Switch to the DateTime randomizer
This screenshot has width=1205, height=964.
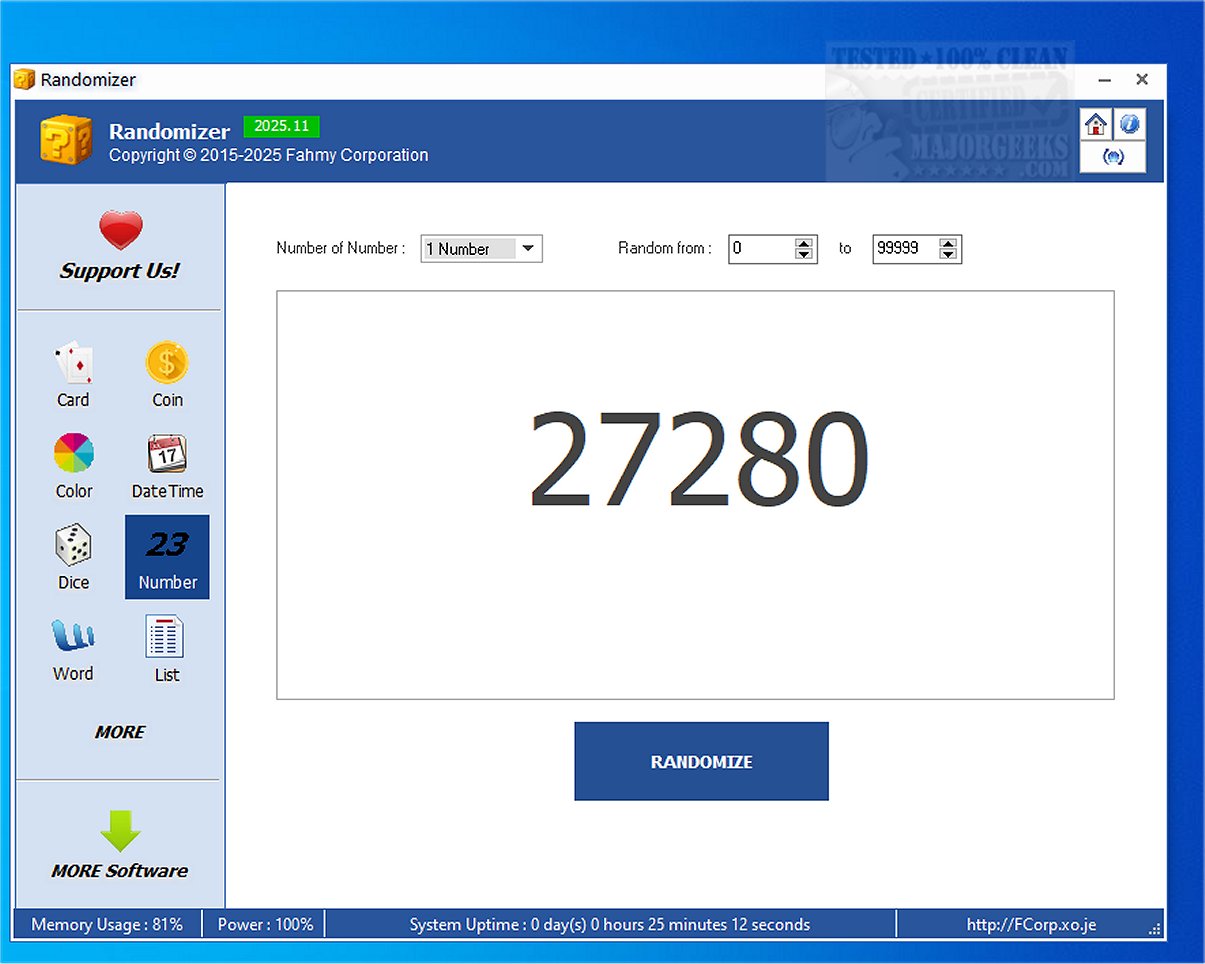pos(167,466)
